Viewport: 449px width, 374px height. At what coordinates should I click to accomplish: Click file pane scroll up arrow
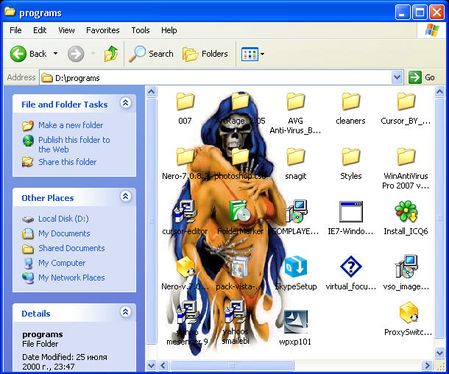(440, 91)
